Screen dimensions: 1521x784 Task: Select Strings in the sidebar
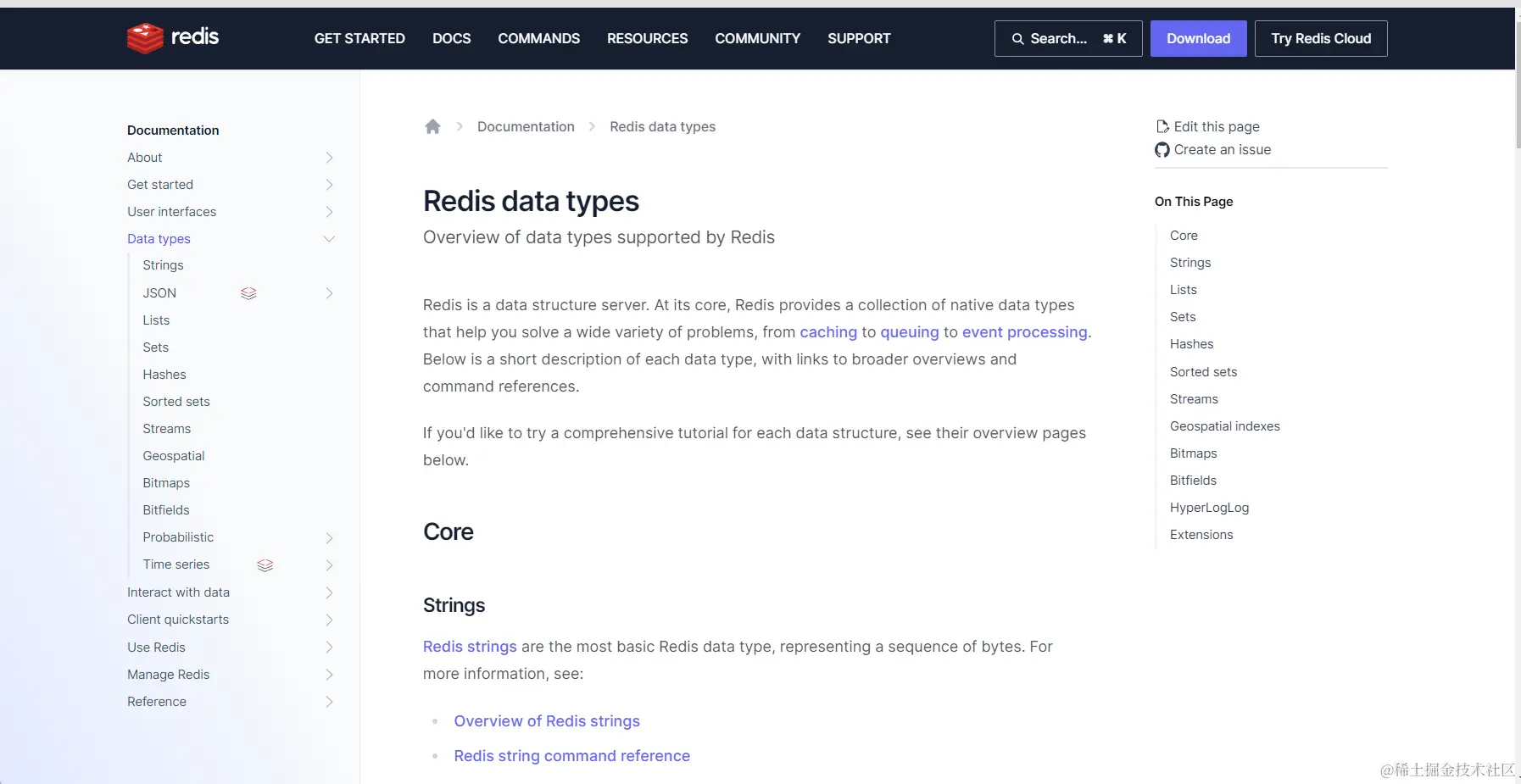[x=163, y=265]
